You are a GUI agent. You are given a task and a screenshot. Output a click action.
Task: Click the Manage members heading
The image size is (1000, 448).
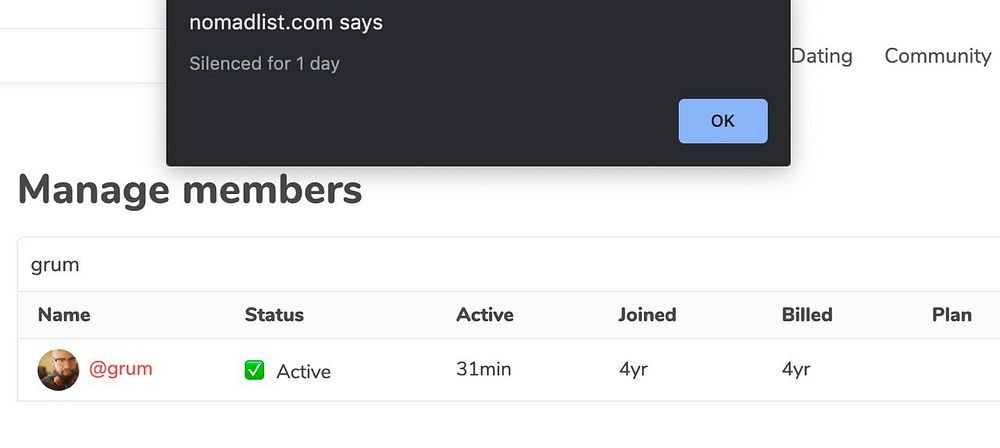[190, 190]
